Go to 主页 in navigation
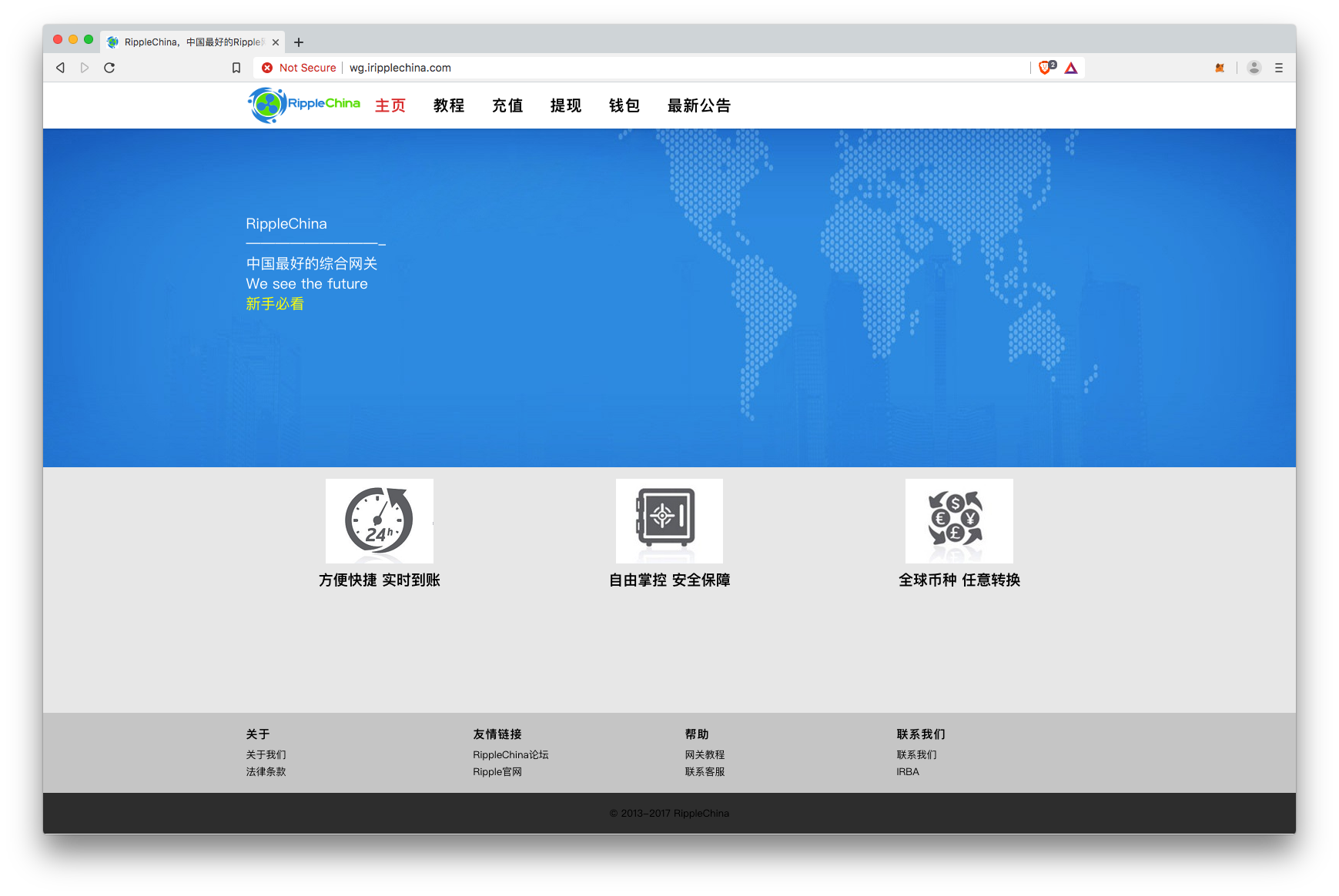Image resolution: width=1339 pixels, height=896 pixels. (390, 105)
